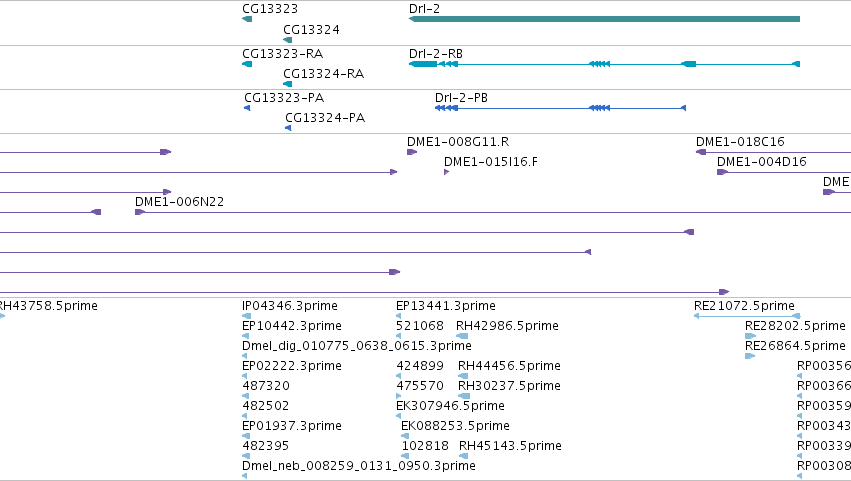
Task: Click the RE28202.5prime label
Action: pos(795,326)
